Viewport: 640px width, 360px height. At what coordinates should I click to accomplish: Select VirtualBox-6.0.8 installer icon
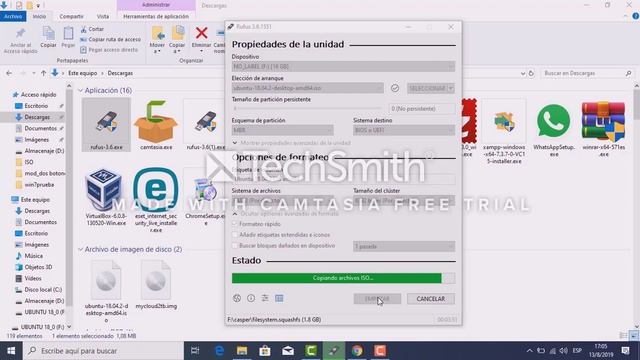pyautogui.click(x=104, y=190)
